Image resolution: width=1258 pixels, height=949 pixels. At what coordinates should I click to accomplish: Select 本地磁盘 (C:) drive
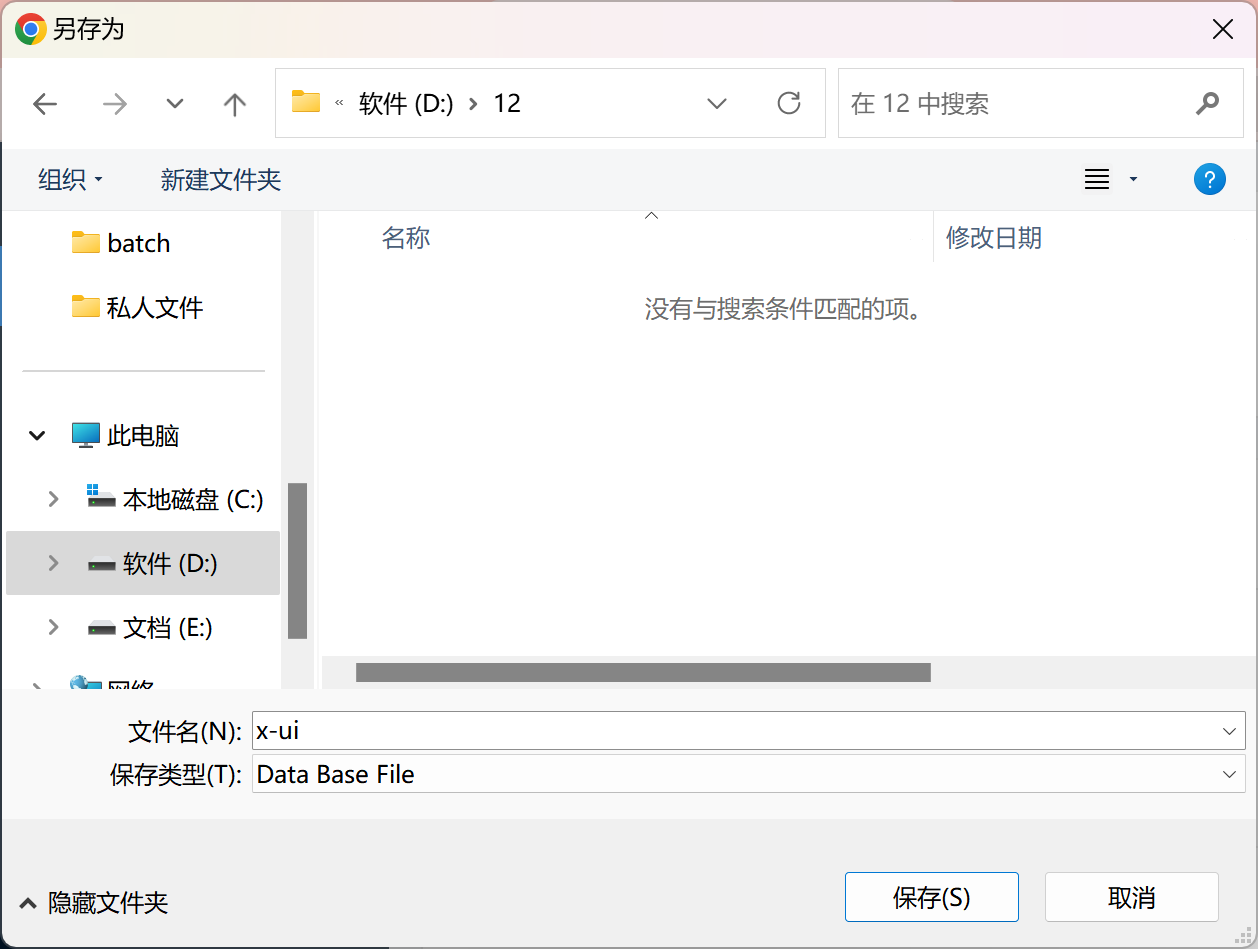[175, 500]
